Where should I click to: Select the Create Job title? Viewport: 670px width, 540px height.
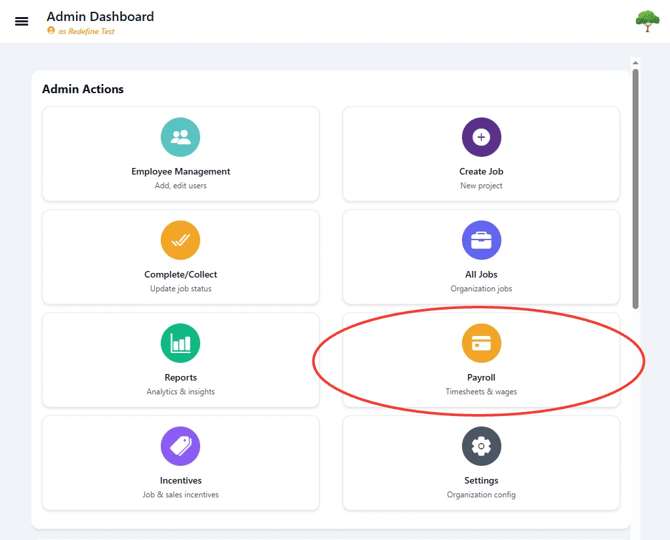pos(481,171)
